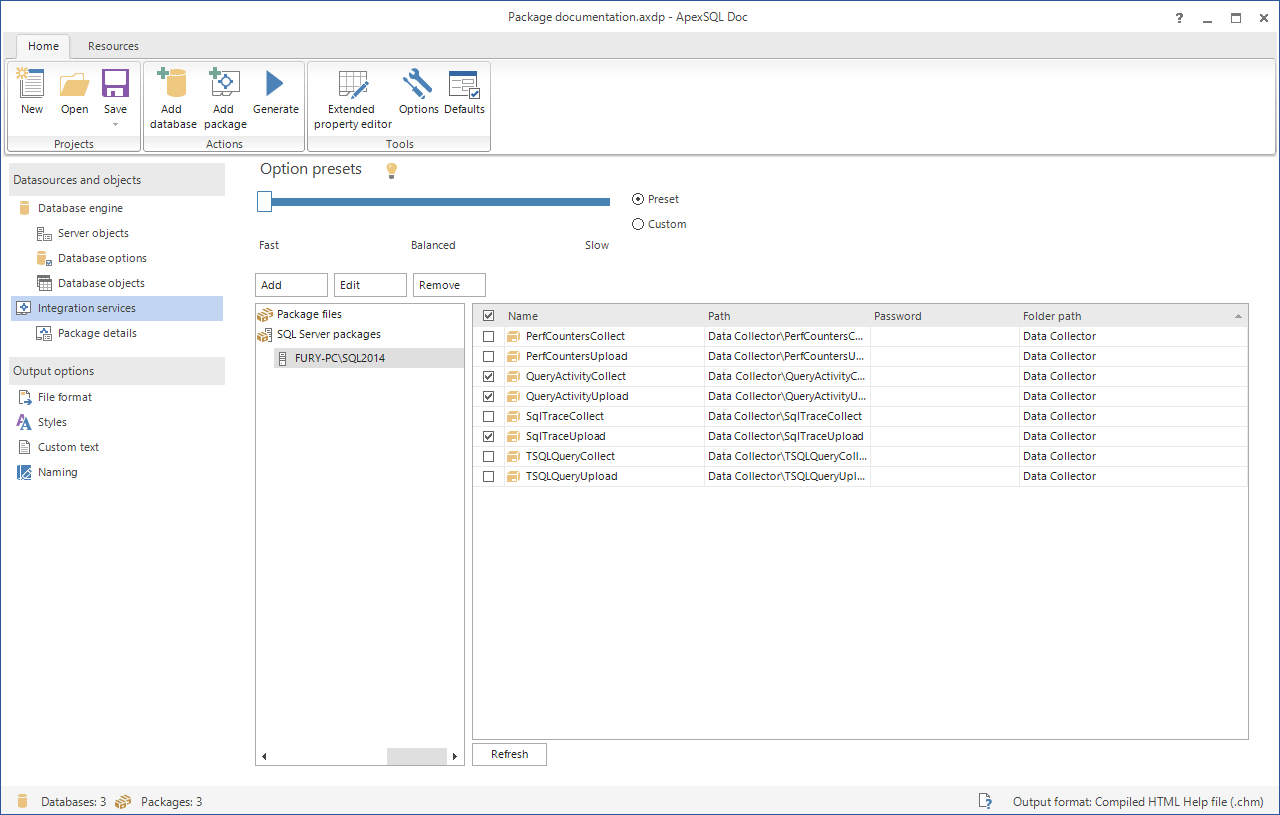
Task: Switch to the Resources tab
Action: point(112,46)
